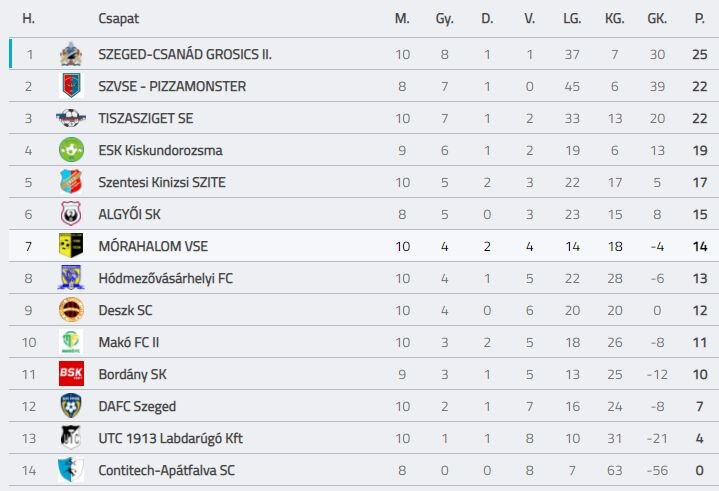Image resolution: width=719 pixels, height=491 pixels.
Task: Click the Mórahalom VSE yellow-black logo
Action: point(70,246)
